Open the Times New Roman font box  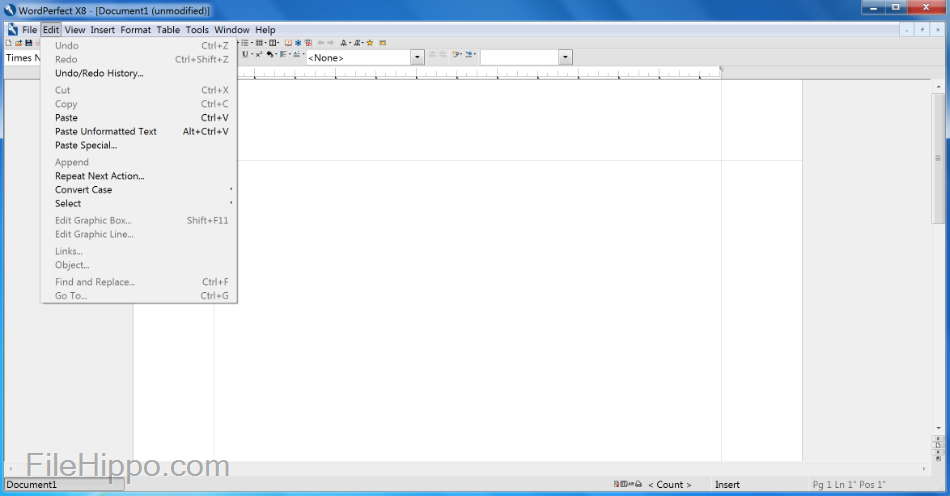(x=23, y=58)
